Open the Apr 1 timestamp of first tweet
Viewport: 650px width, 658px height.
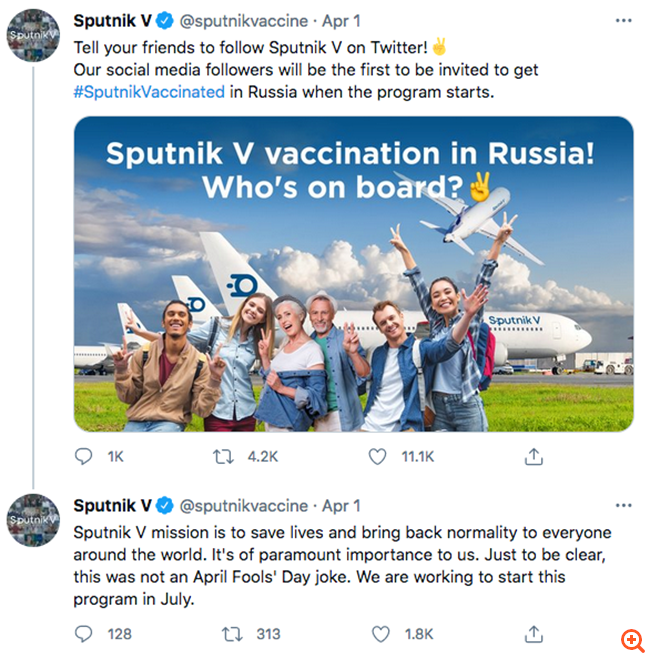click(341, 21)
